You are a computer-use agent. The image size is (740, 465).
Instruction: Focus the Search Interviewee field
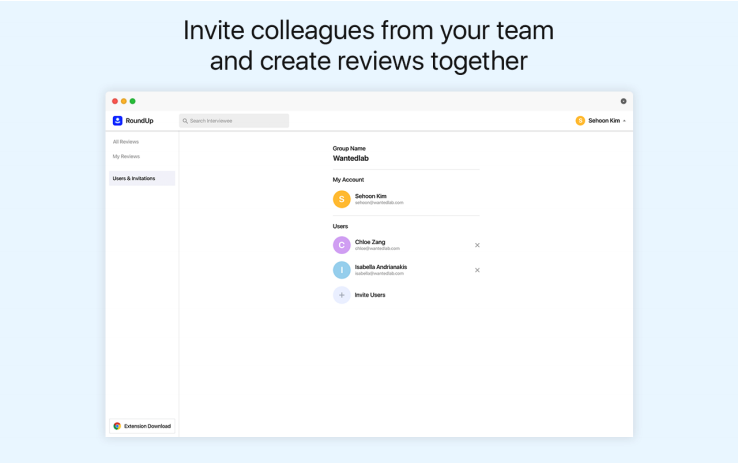click(x=234, y=121)
